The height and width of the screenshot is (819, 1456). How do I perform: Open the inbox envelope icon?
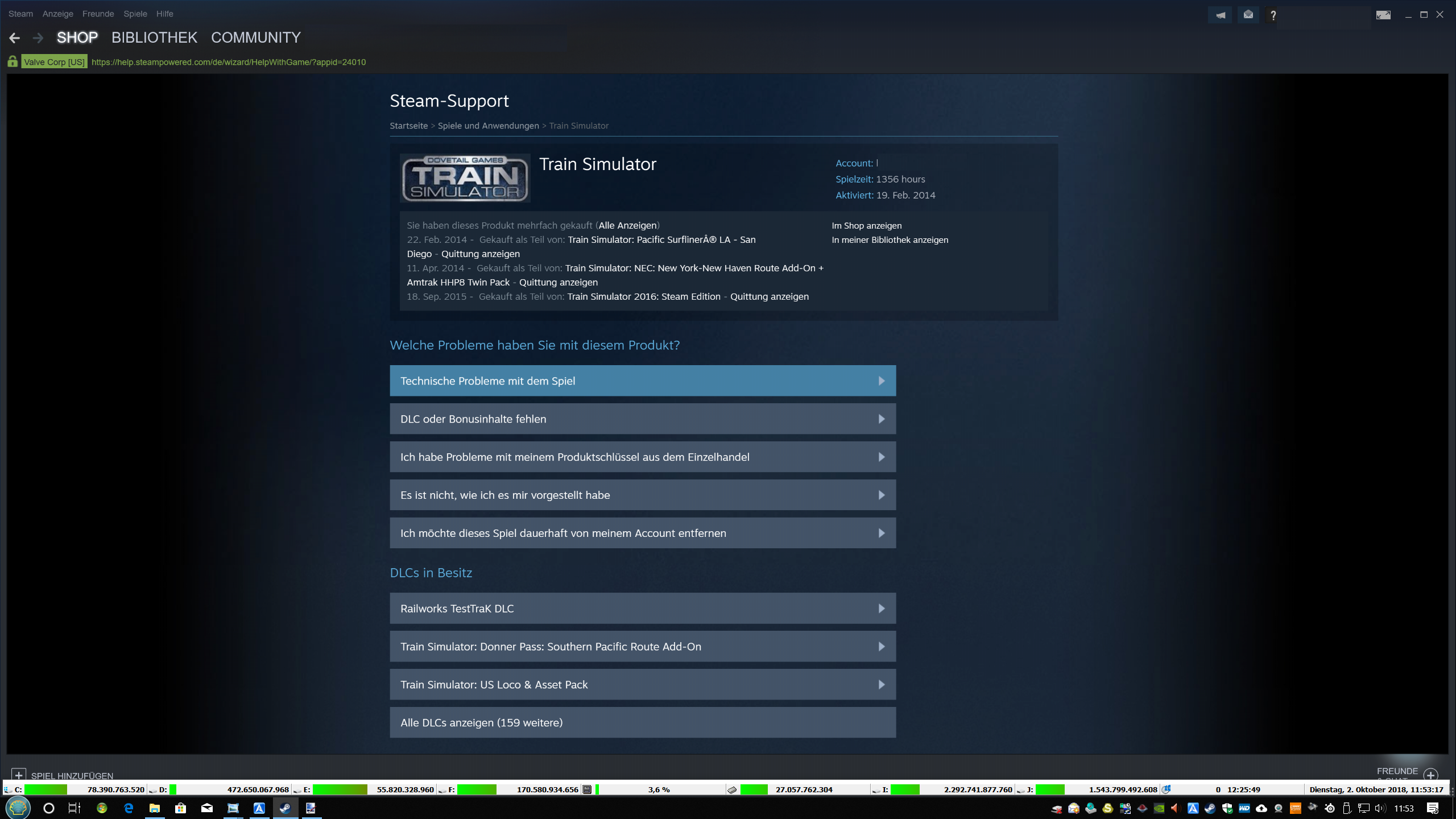[x=1248, y=15]
